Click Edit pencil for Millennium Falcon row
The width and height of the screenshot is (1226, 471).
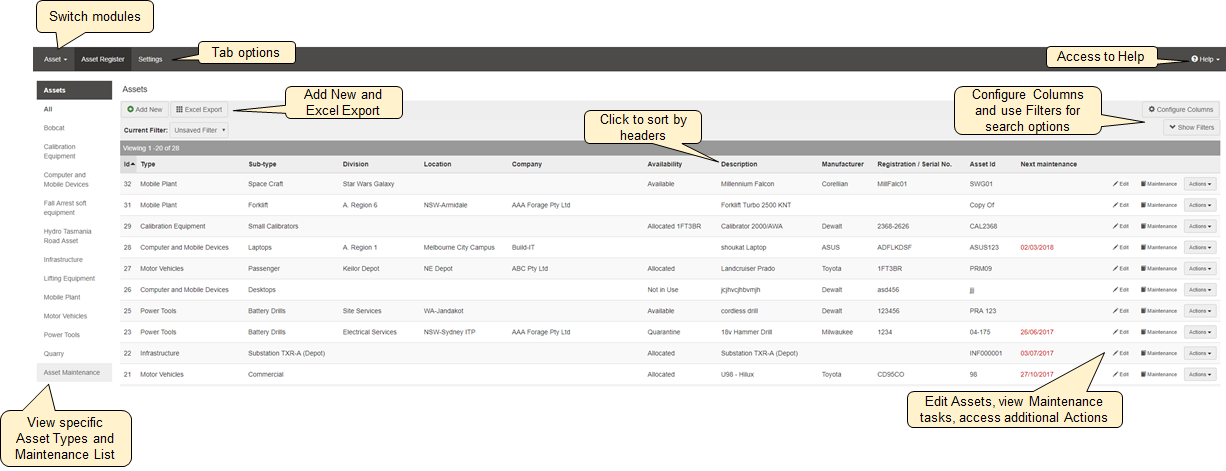point(1120,184)
